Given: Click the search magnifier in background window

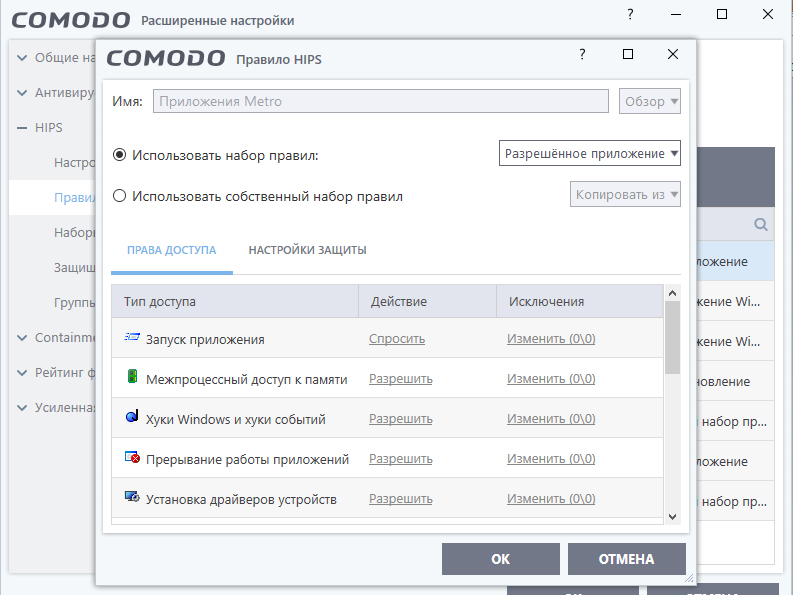Looking at the screenshot, I should click(x=761, y=224).
